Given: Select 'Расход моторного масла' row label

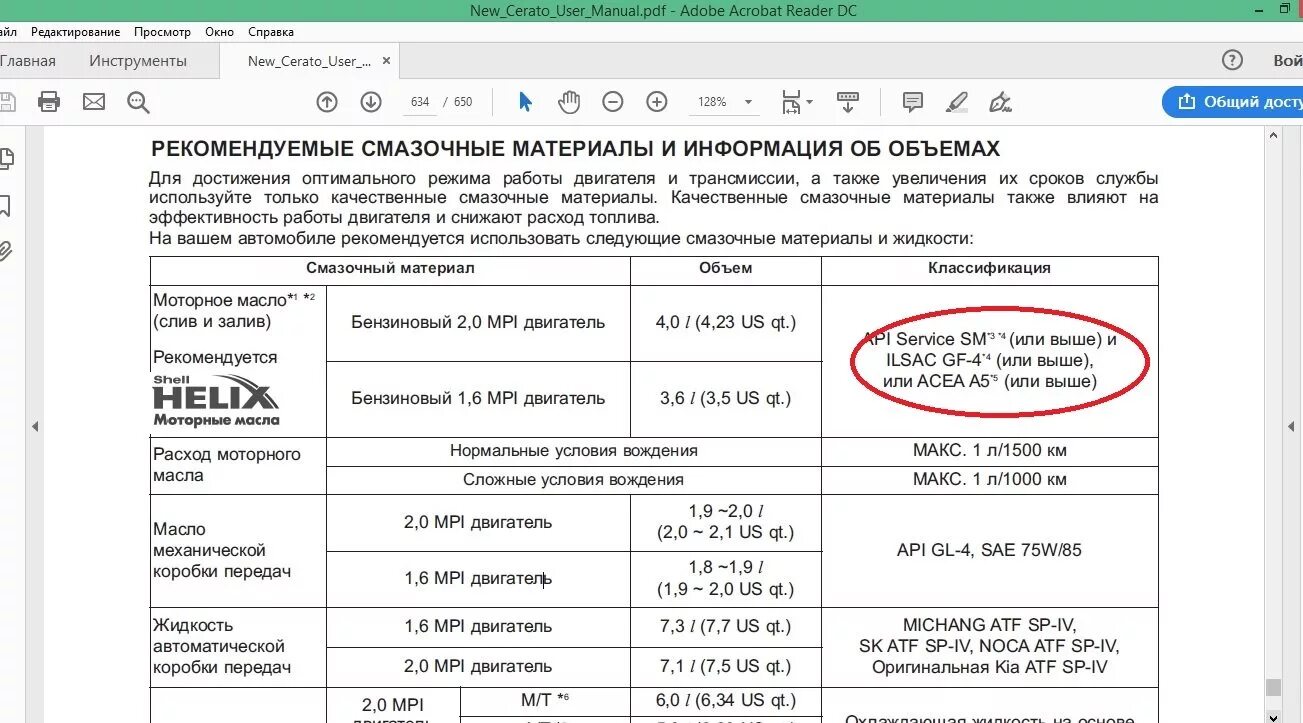Looking at the screenshot, I should click(x=226, y=465).
